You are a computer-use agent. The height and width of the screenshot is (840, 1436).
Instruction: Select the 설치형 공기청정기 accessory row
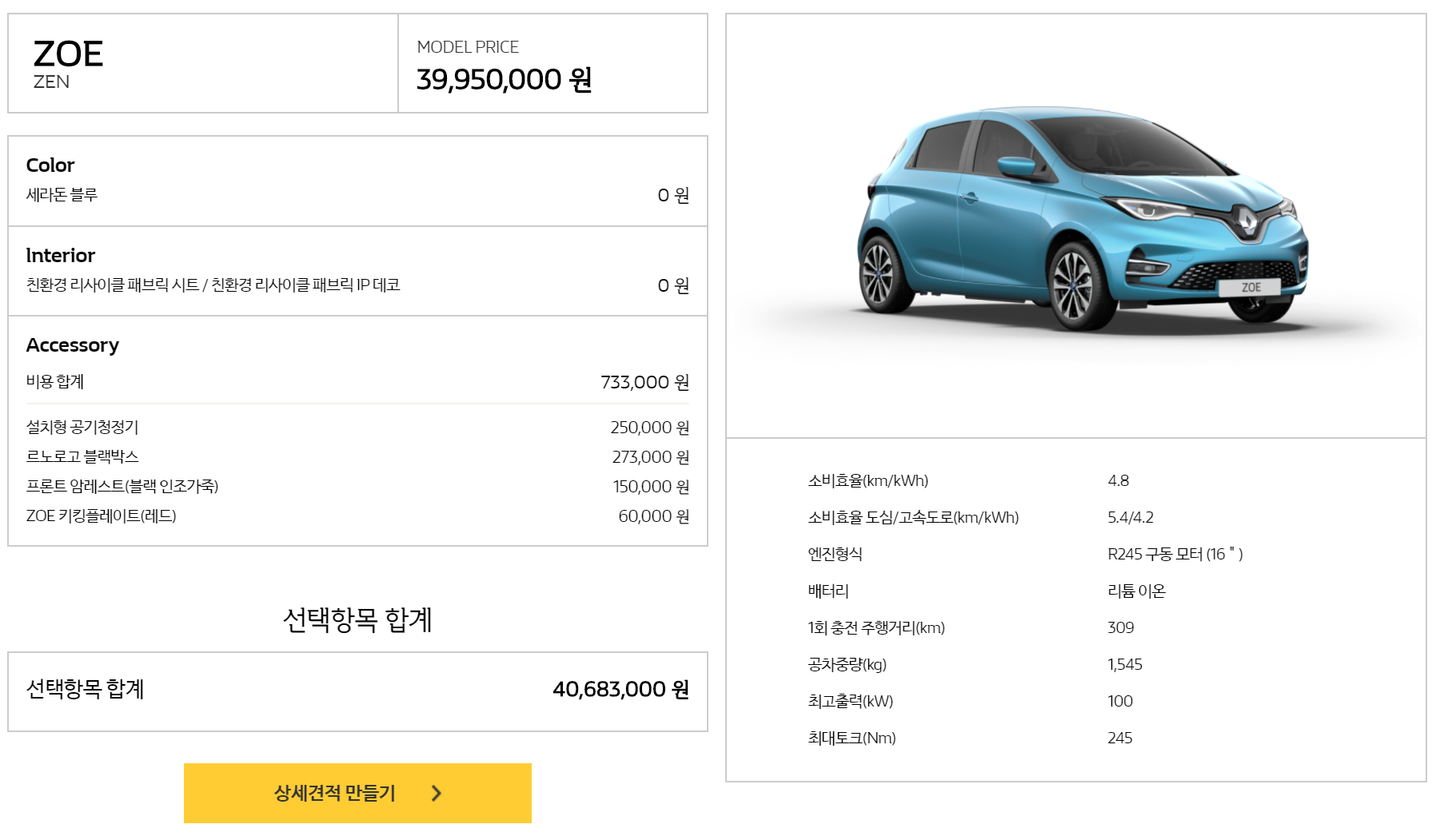(x=357, y=427)
